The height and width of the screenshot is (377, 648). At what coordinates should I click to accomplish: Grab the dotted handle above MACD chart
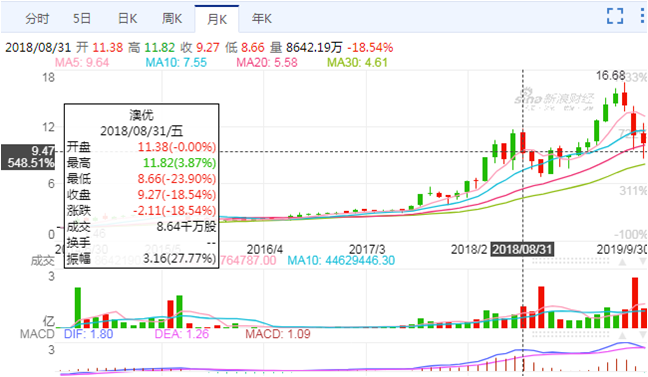(x=570, y=334)
